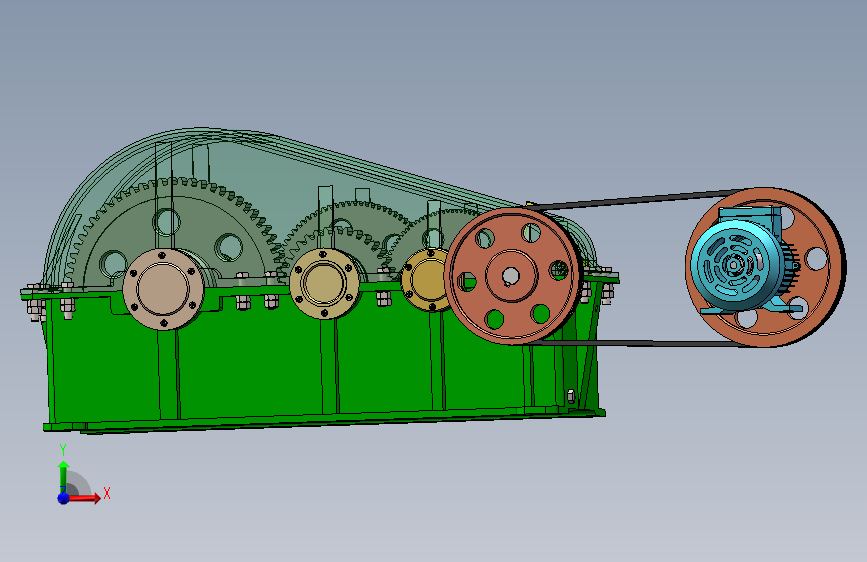The height and width of the screenshot is (562, 867).
Task: Select the gold bearing cap beside the pulley
Action: point(423,279)
